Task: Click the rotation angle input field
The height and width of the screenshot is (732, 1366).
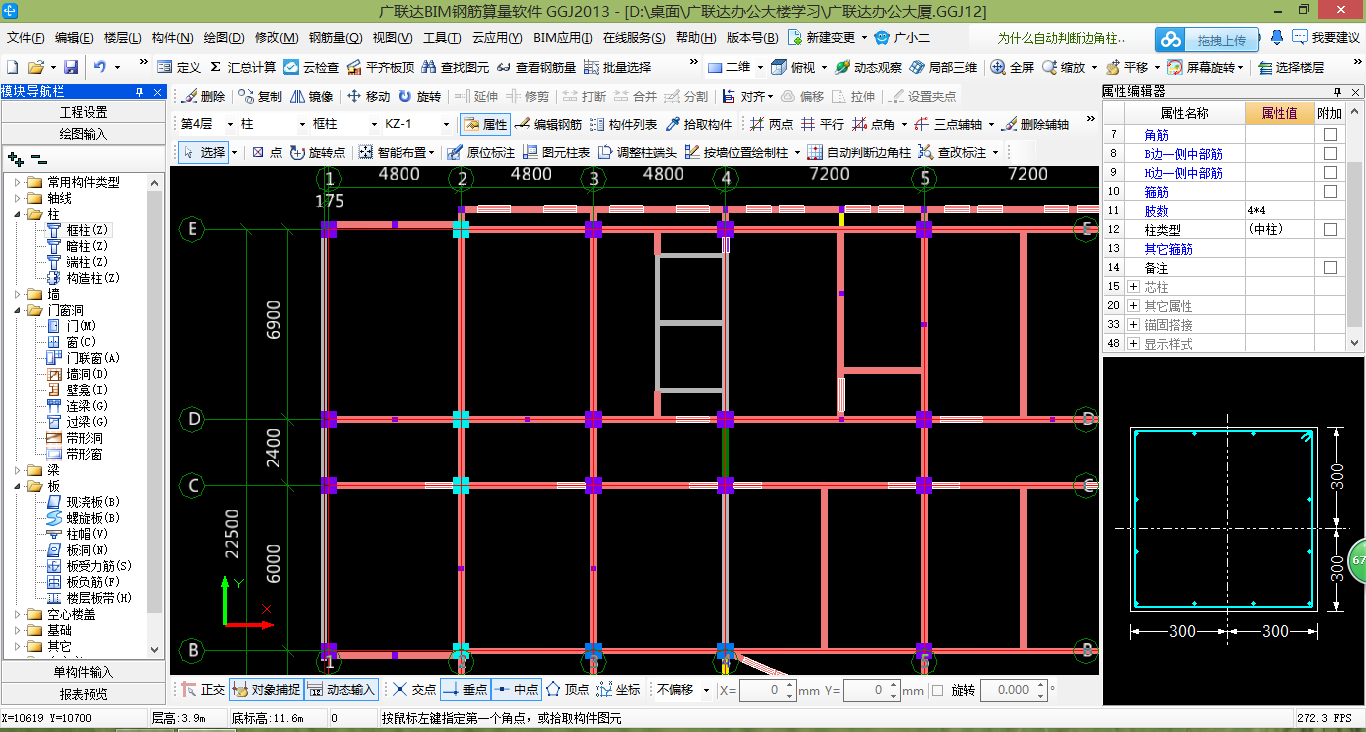Action: coord(1013,690)
